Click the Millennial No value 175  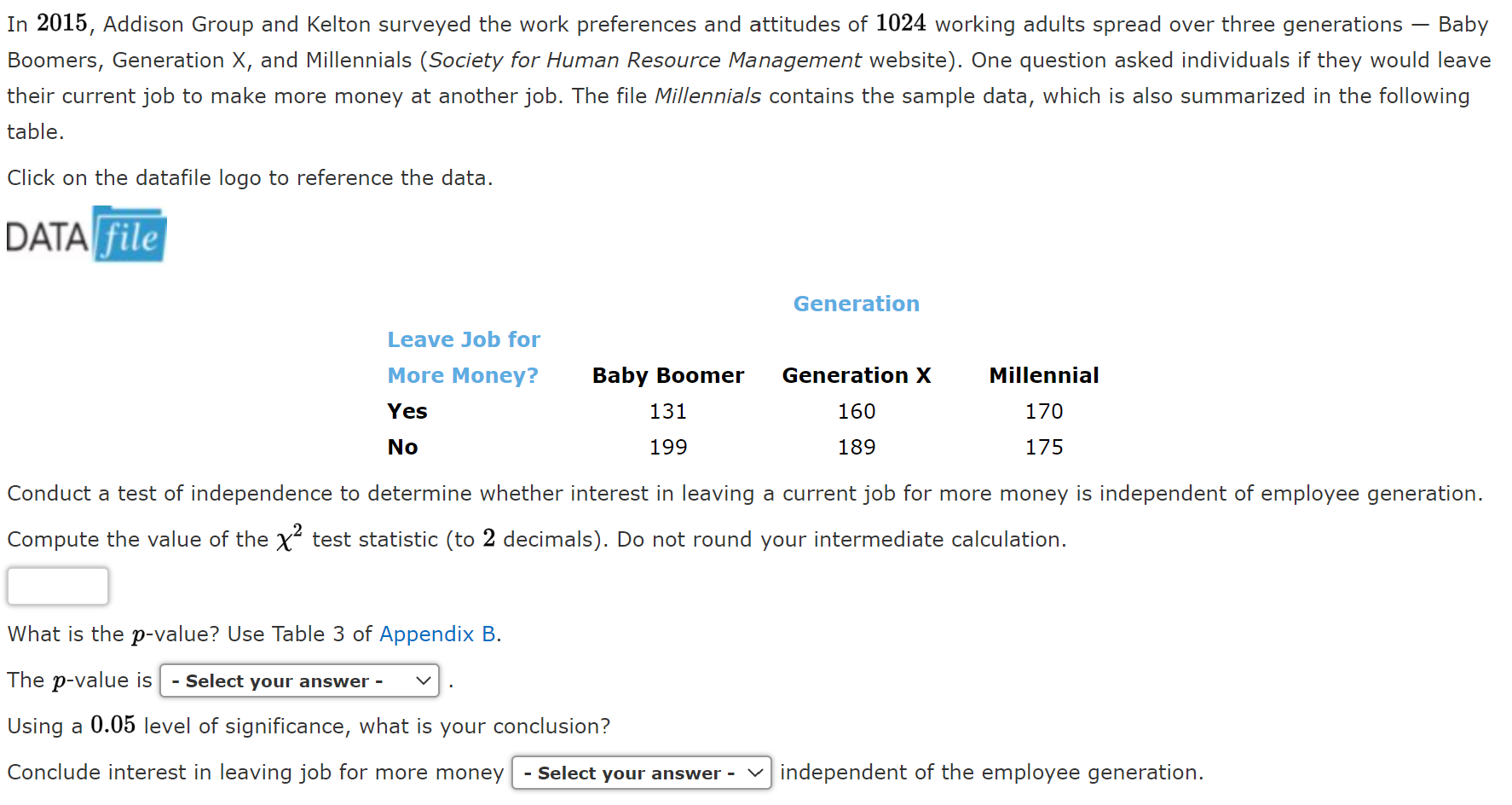click(1044, 447)
